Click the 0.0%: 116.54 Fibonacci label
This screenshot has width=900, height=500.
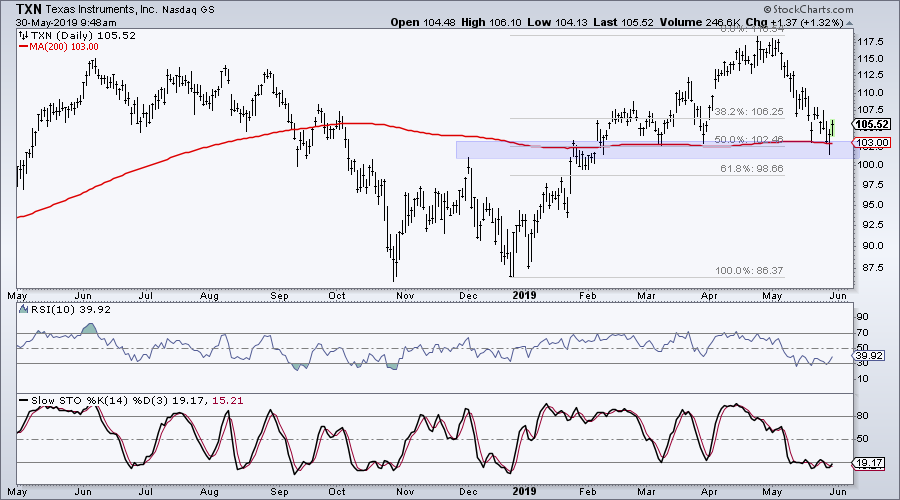752,29
